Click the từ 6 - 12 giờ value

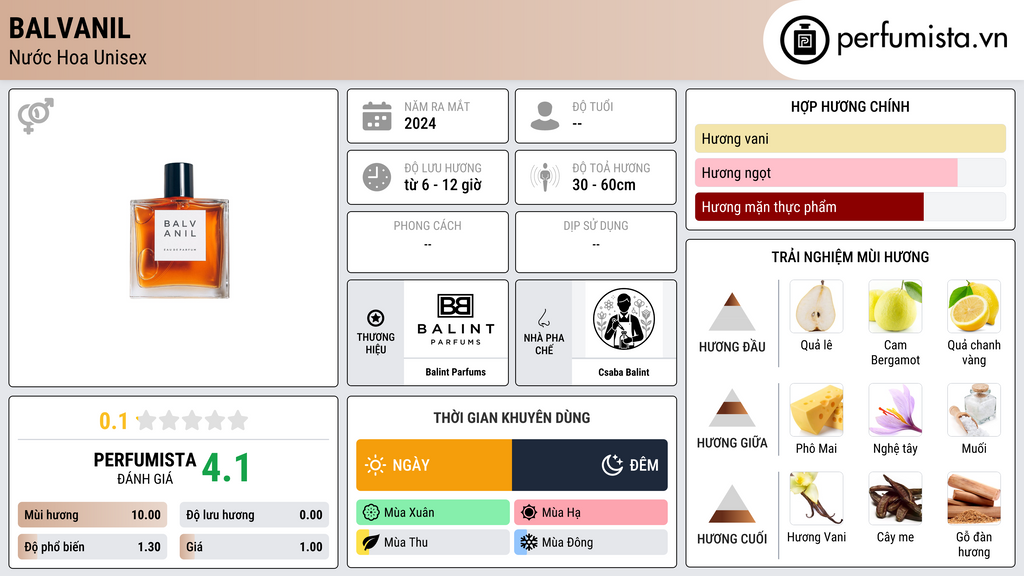pos(443,185)
